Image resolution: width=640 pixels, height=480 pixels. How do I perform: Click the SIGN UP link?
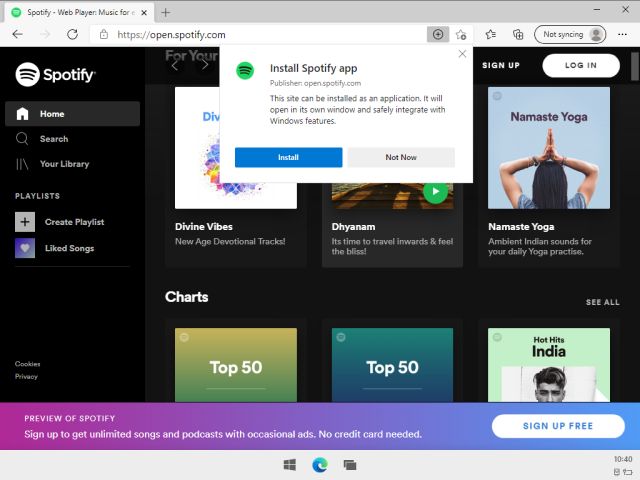[501, 65]
